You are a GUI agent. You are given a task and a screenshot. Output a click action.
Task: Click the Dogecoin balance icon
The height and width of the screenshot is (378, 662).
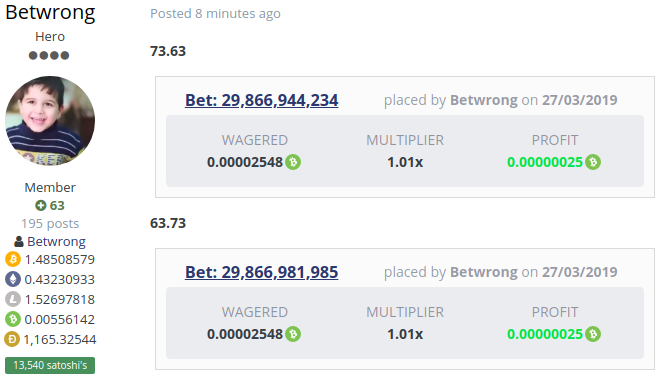pos(13,339)
